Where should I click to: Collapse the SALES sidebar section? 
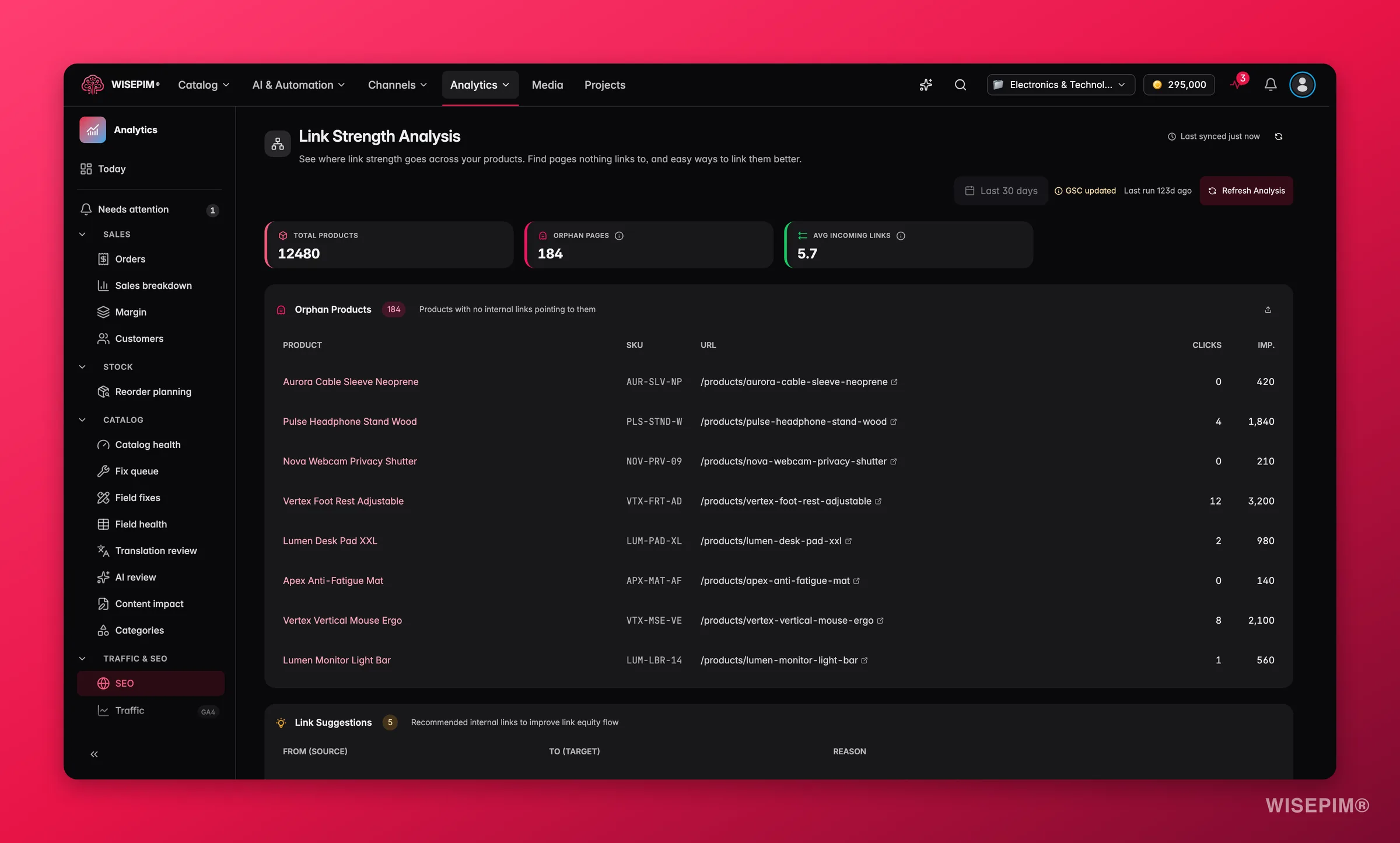(82, 235)
